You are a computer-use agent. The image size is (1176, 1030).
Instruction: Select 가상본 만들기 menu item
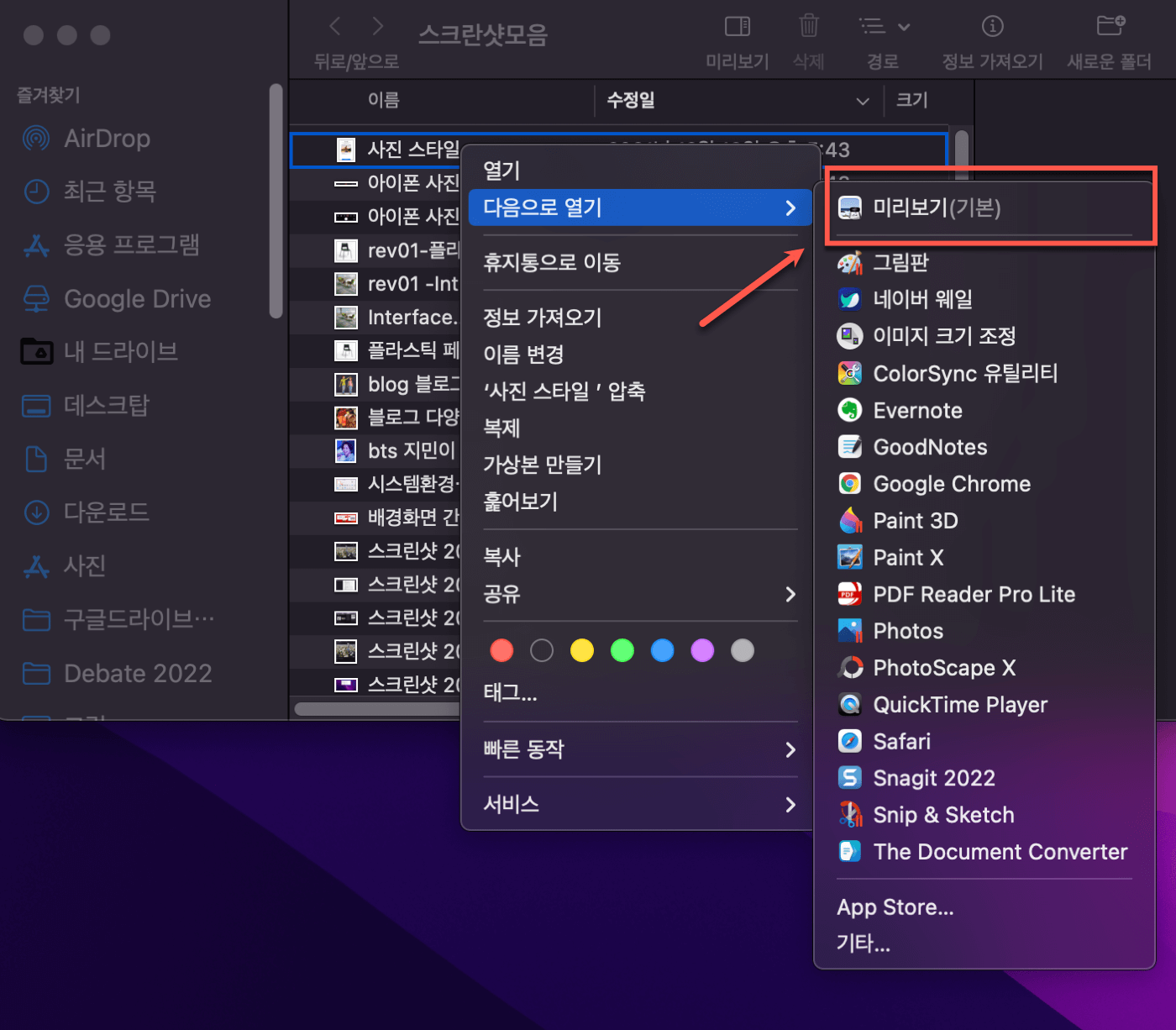pyautogui.click(x=640, y=465)
